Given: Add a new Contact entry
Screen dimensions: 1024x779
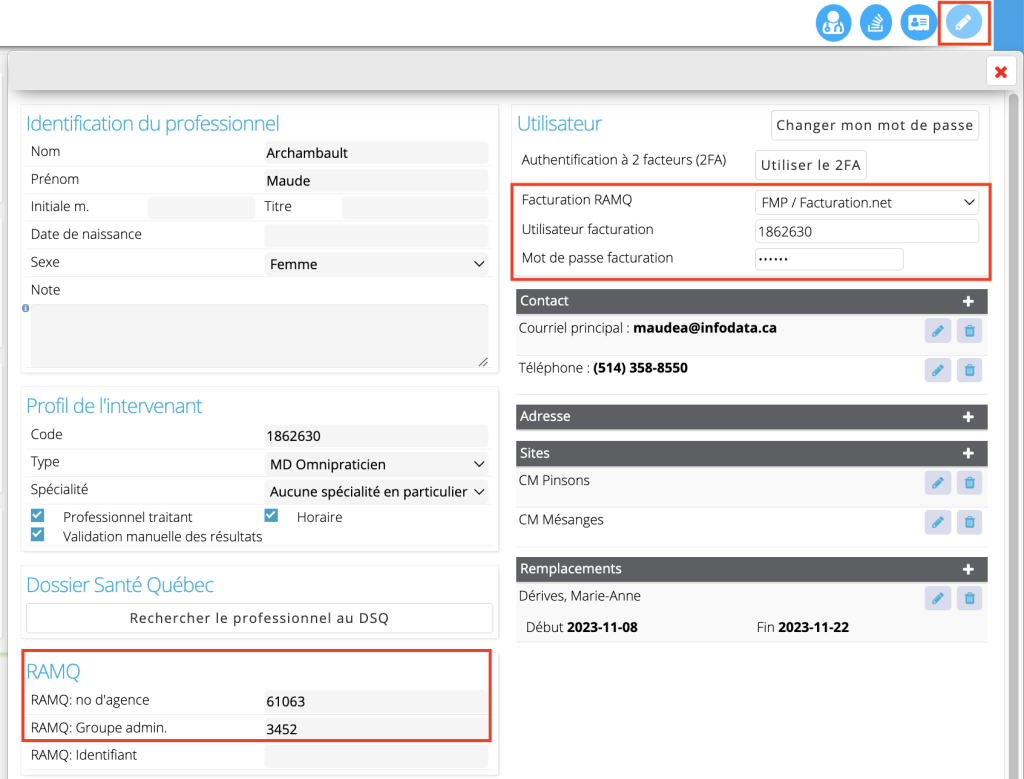Looking at the screenshot, I should tap(968, 301).
